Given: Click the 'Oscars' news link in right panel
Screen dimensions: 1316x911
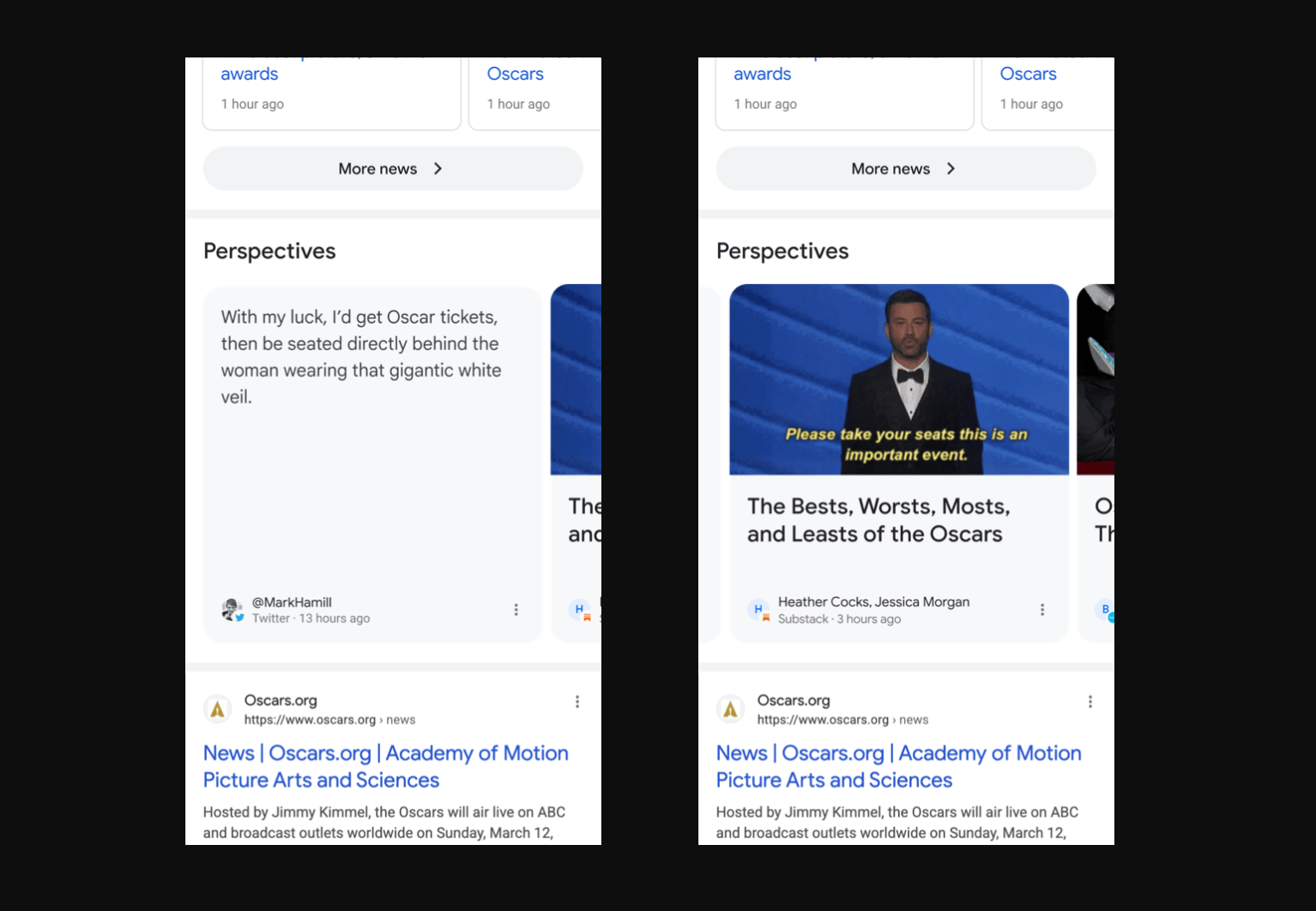Looking at the screenshot, I should pos(1029,74).
